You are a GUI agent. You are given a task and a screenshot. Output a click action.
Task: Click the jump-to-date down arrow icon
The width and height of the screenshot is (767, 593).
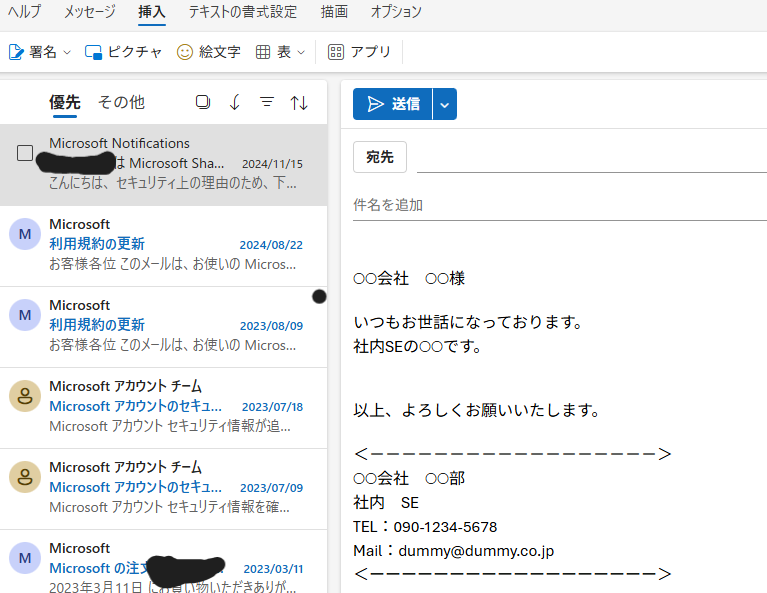tap(235, 102)
